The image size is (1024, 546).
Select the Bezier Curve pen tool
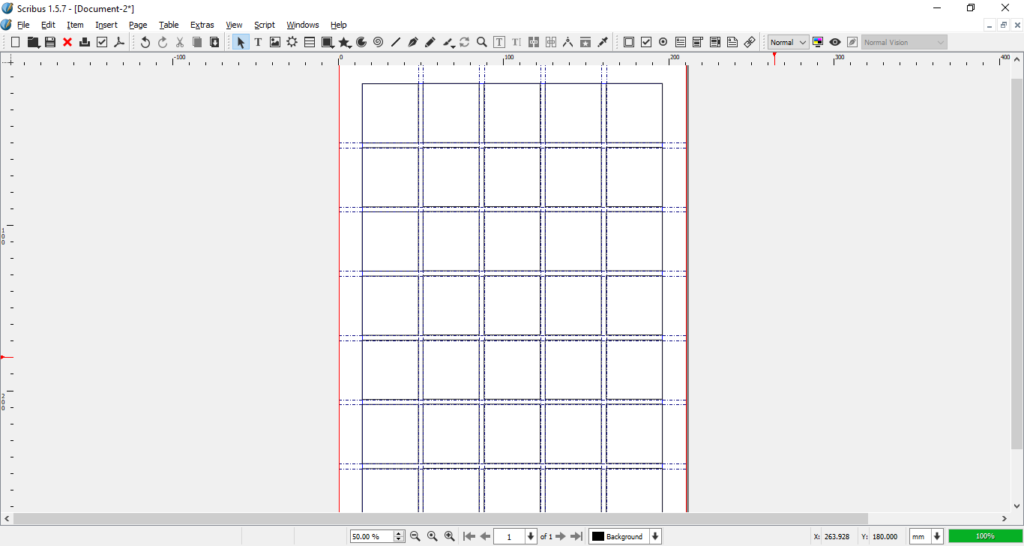click(x=413, y=42)
